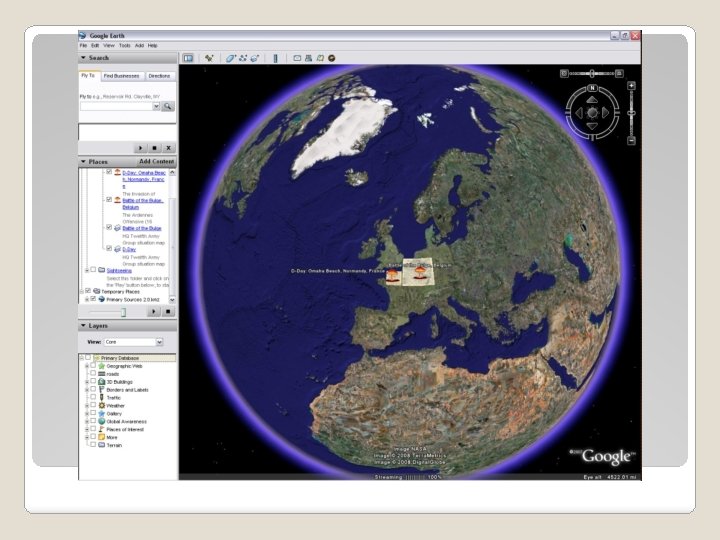Open the Ruler tool in toolbar
720x540 pixels.
(276, 58)
